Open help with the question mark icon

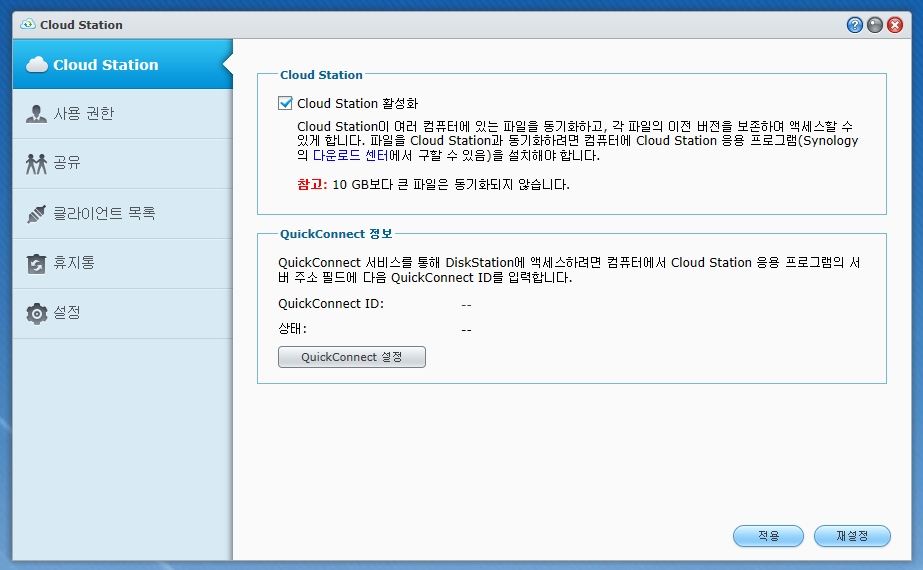[x=854, y=25]
